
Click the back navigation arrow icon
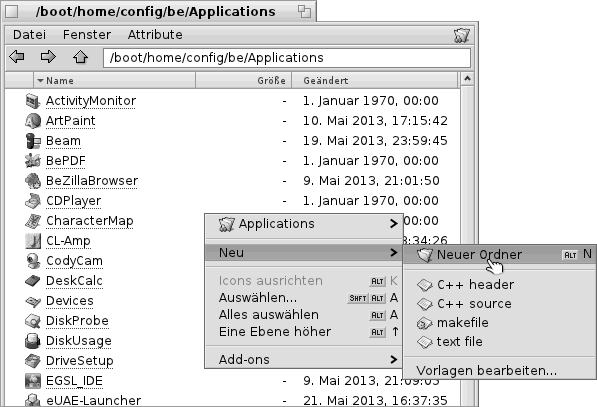point(17,57)
